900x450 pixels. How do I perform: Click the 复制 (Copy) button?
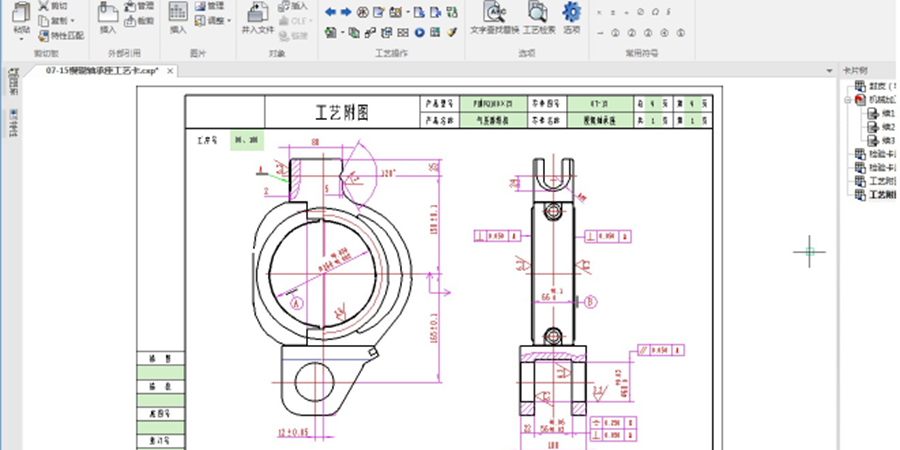coord(52,21)
